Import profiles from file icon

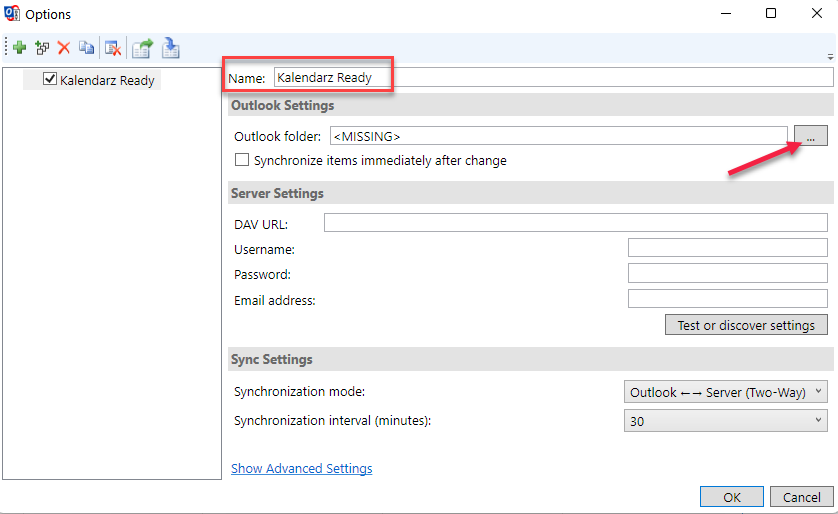pos(170,48)
